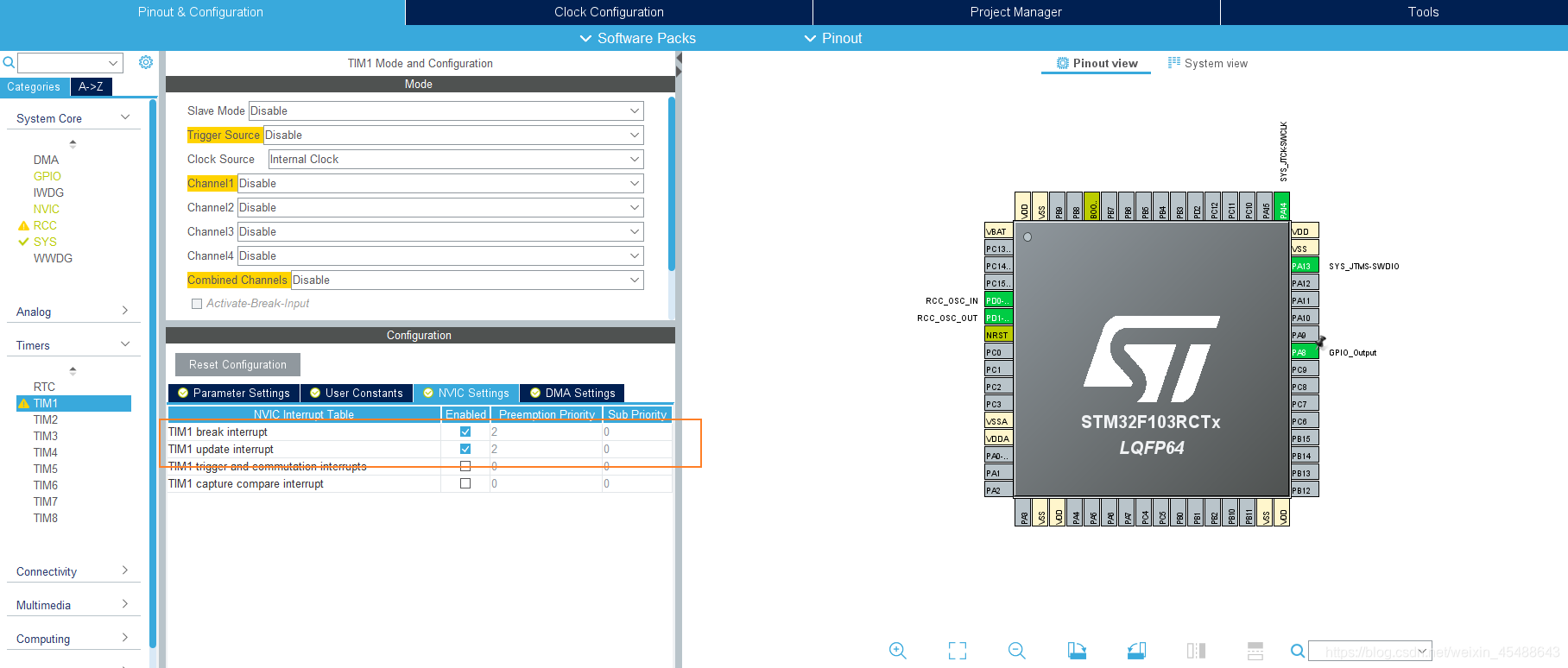Screen dimensions: 1568x668
Task: Select the PD1 RCC_OSC_OUT pin
Action: 998,318
